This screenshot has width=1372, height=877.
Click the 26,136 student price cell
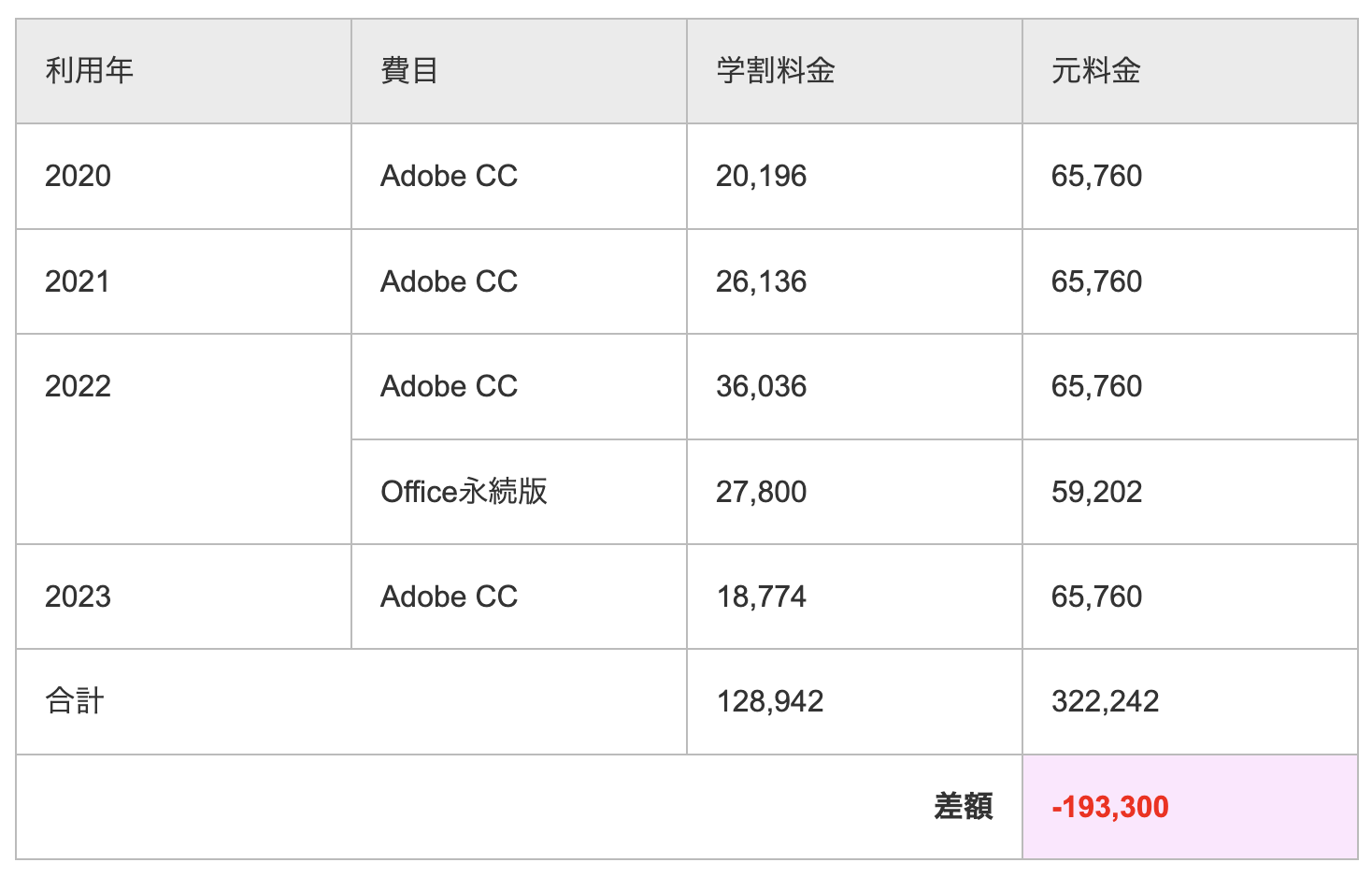click(761, 281)
